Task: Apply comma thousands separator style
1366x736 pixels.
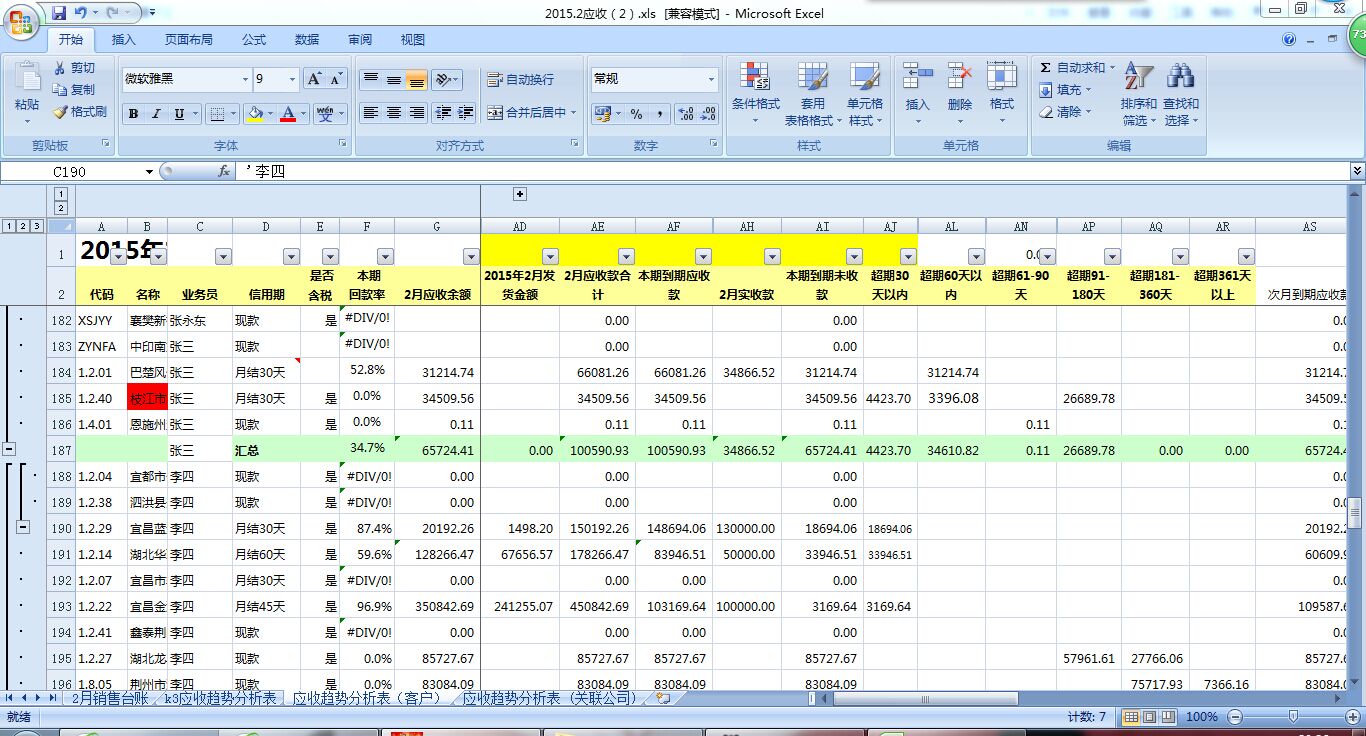Action: (x=660, y=114)
